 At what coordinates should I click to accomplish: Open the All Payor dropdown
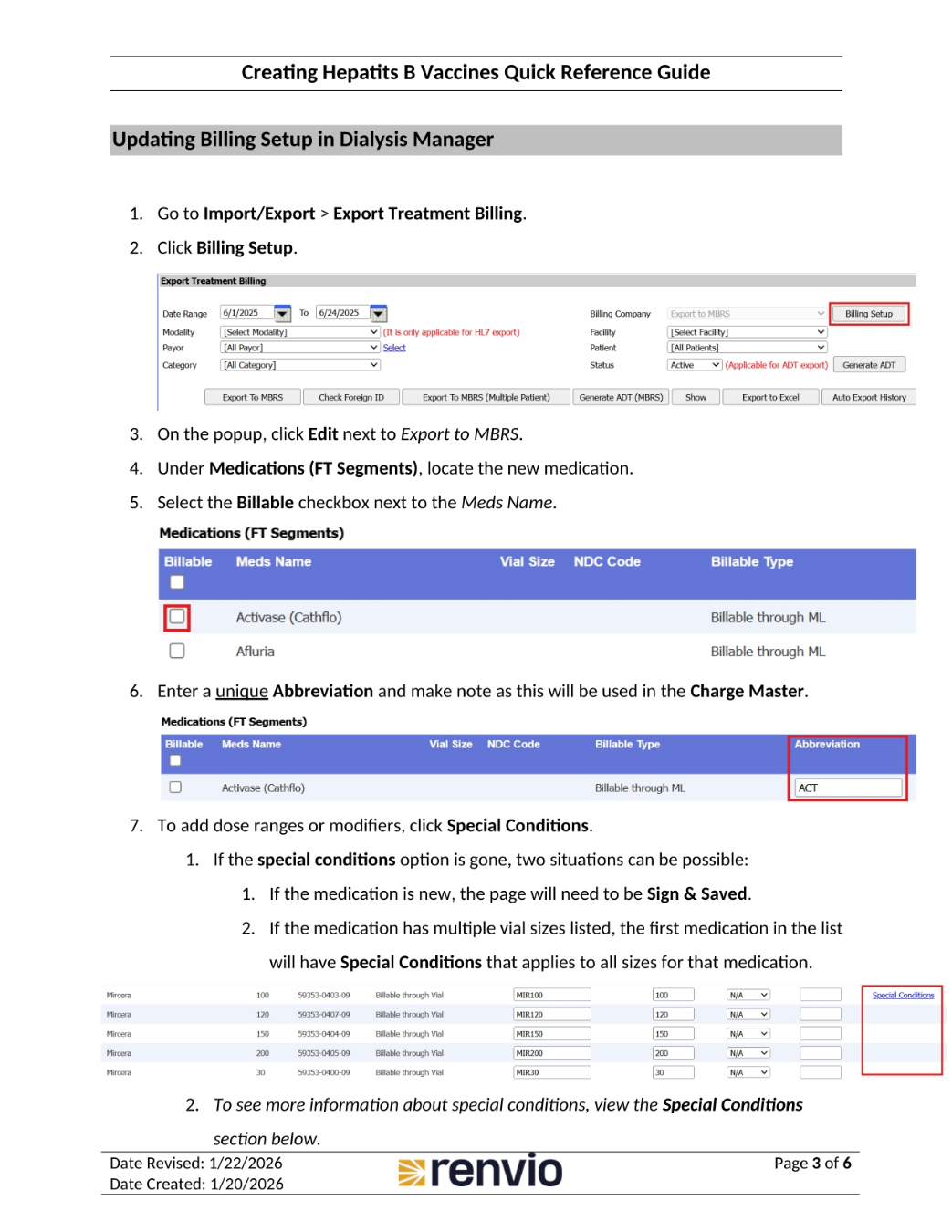[x=300, y=348]
